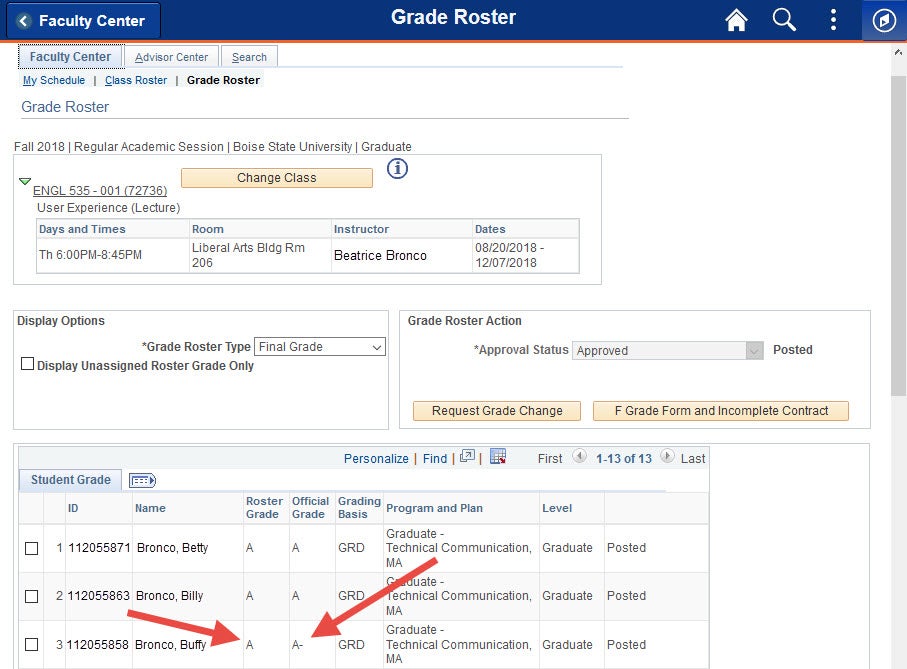Click student ID 112055858
Viewport: 907px width, 669px height.
[98, 645]
